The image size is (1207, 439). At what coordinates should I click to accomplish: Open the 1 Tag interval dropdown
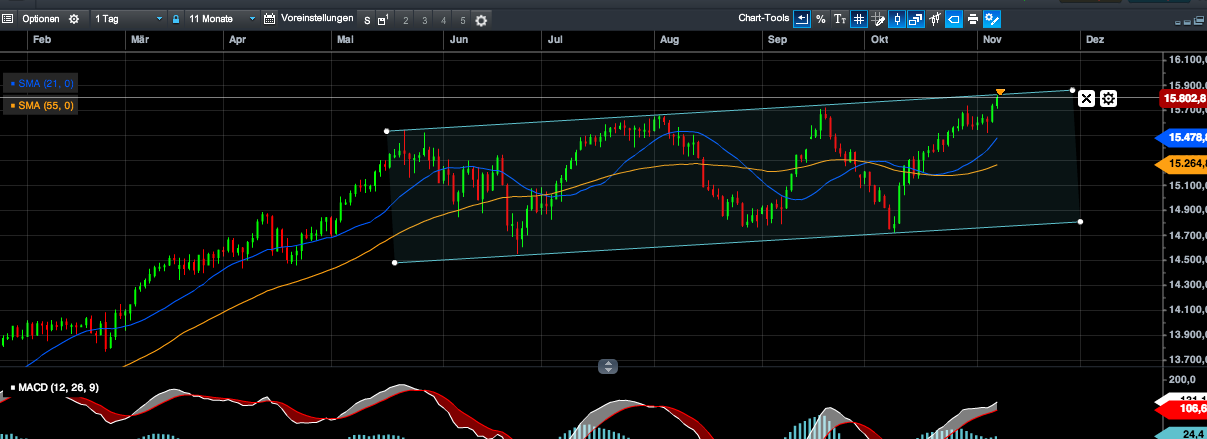127,19
